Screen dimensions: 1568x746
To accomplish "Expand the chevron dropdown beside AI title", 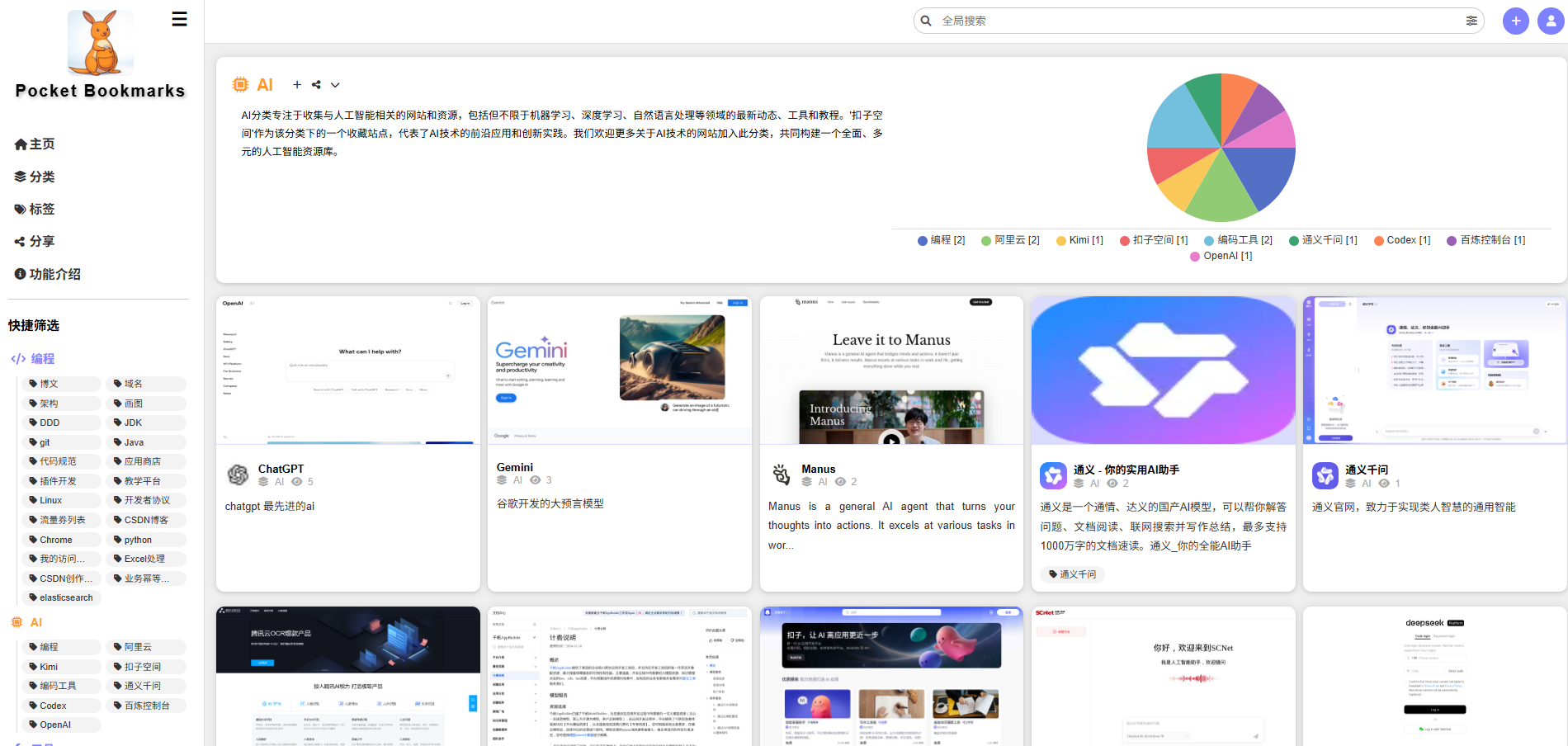I will tap(335, 85).
